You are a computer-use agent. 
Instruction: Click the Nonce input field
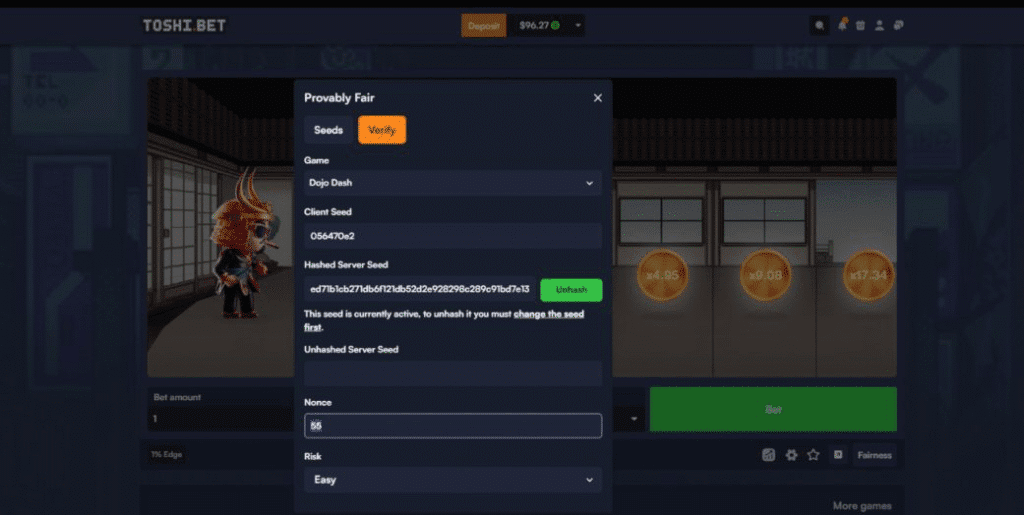pyautogui.click(x=452, y=426)
